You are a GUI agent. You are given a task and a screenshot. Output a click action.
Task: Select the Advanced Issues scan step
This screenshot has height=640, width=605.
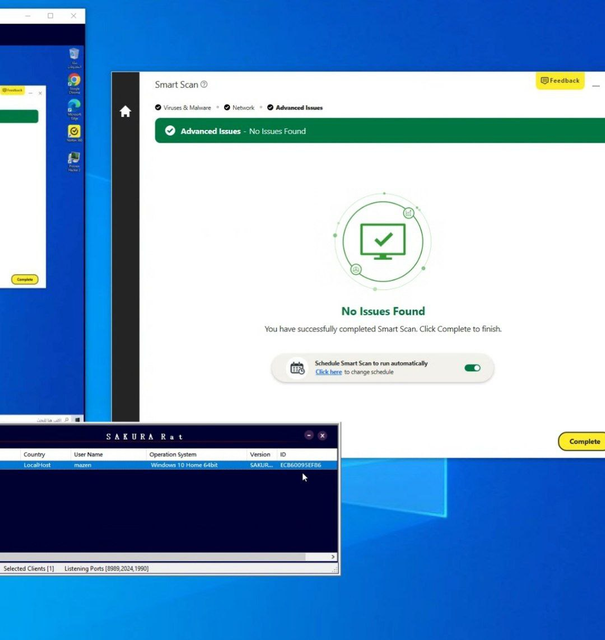point(295,108)
